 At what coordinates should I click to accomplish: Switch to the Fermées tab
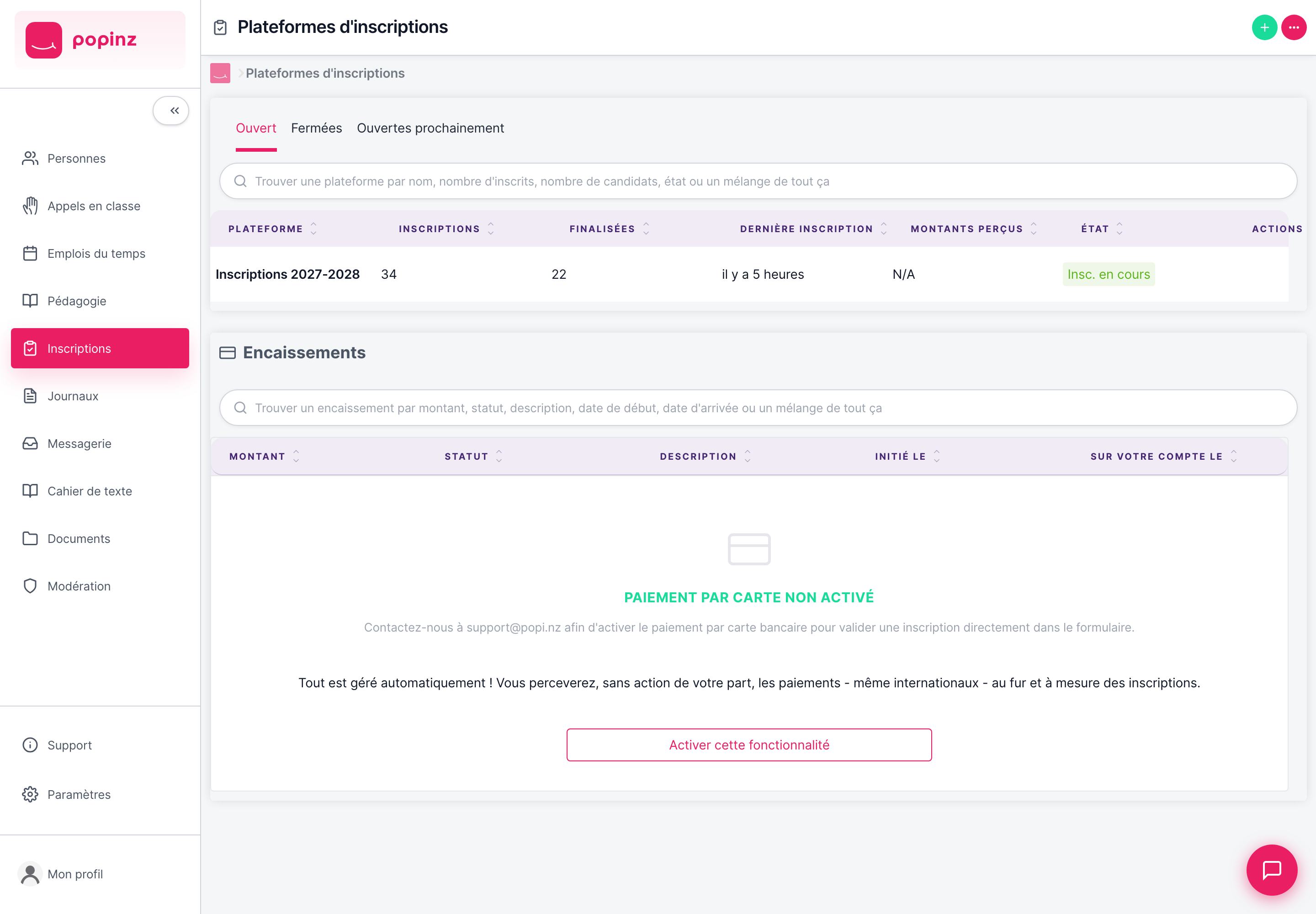point(316,128)
